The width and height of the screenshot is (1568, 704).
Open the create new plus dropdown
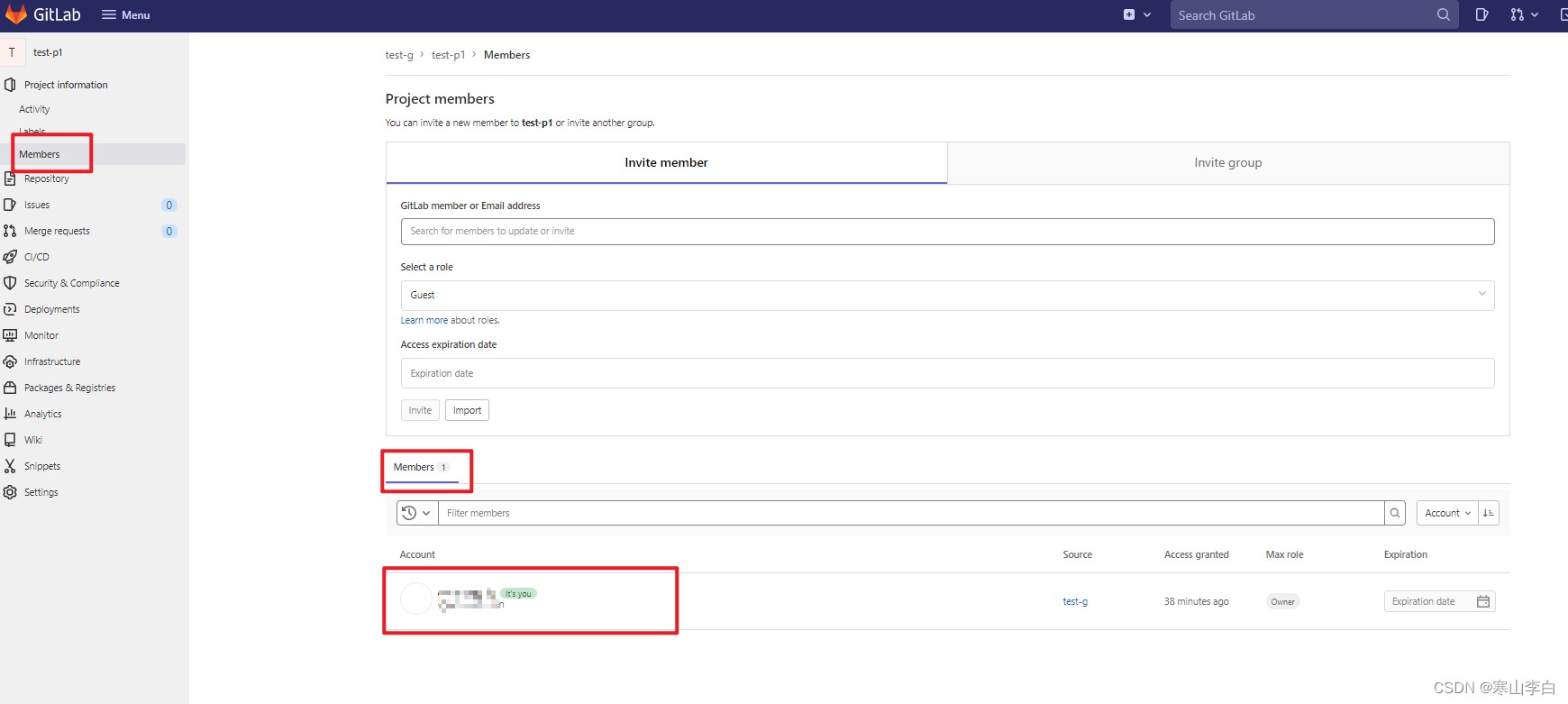tap(1137, 15)
